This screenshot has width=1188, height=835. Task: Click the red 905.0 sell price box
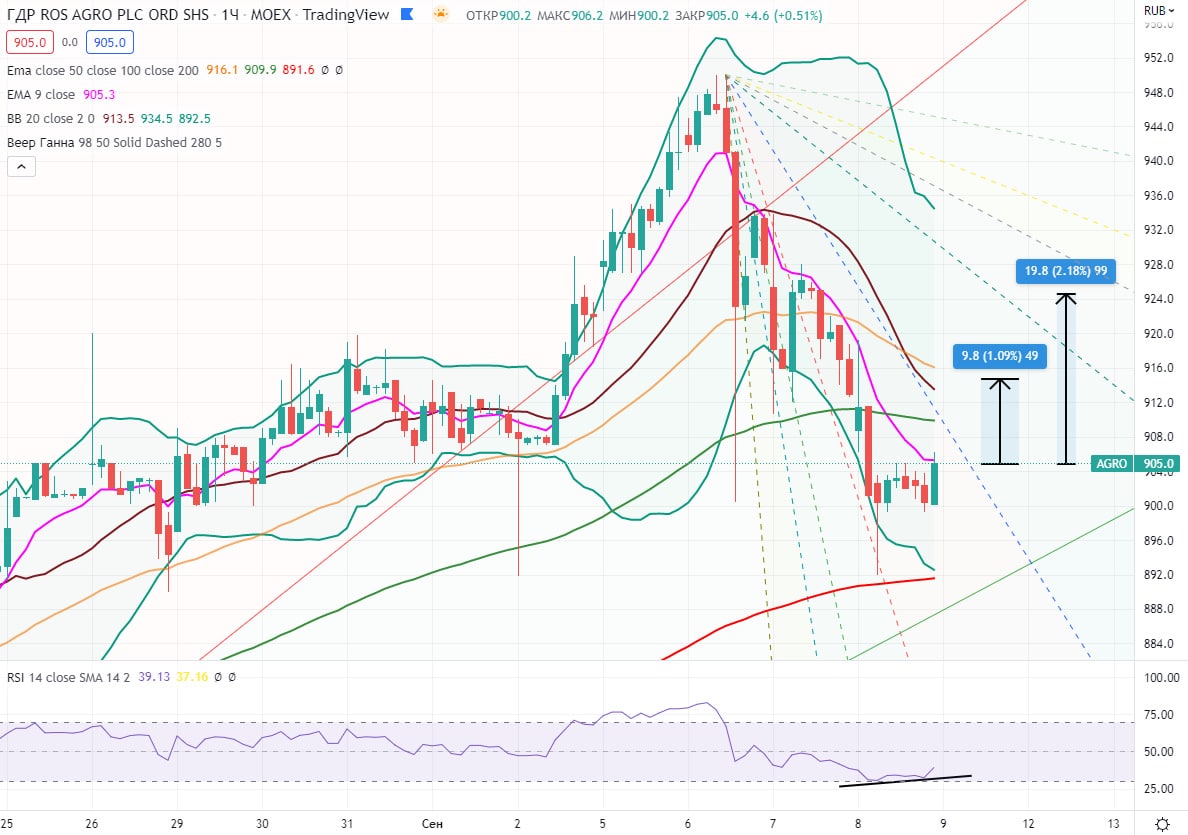pos(30,42)
